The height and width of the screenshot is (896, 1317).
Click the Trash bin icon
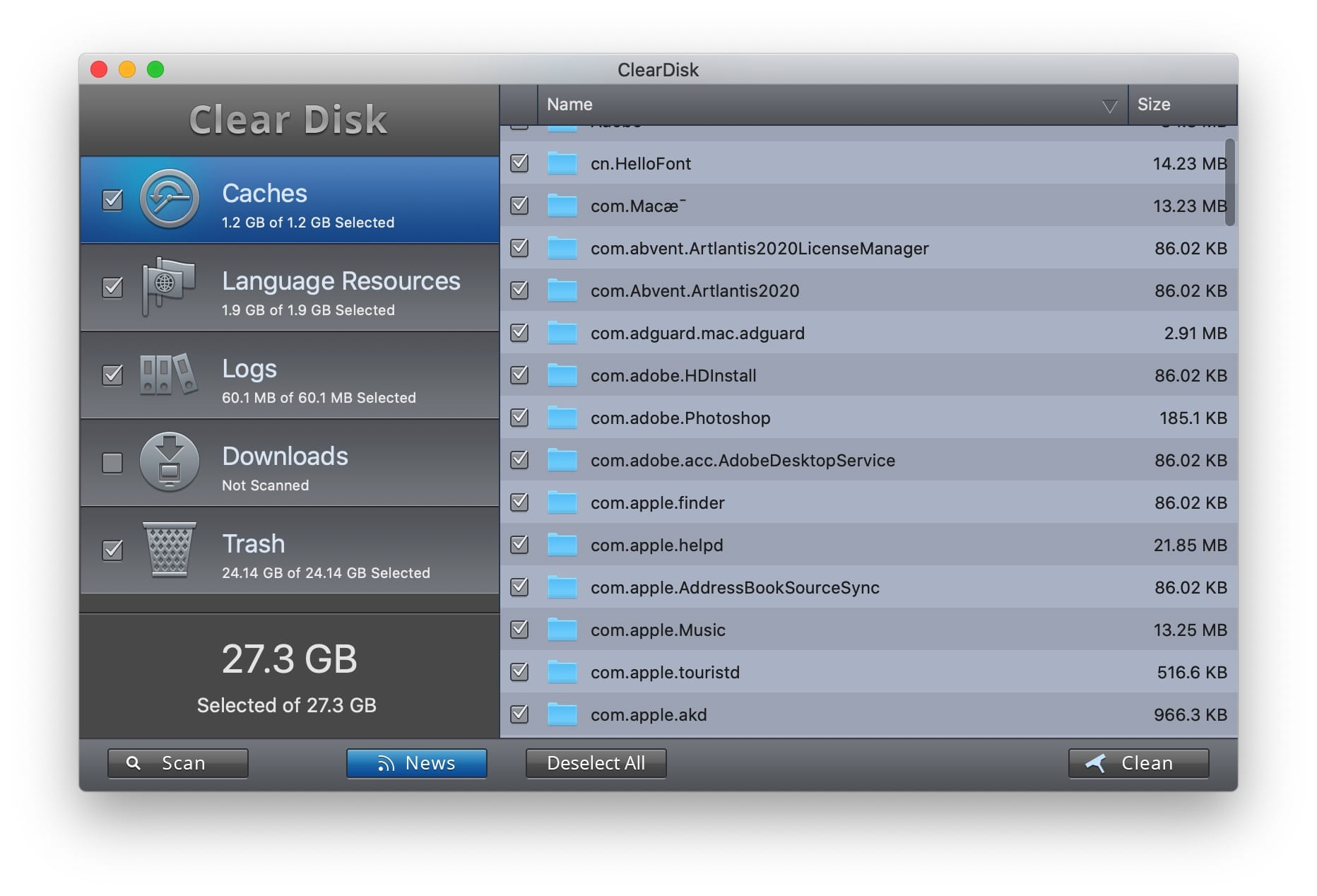click(169, 550)
